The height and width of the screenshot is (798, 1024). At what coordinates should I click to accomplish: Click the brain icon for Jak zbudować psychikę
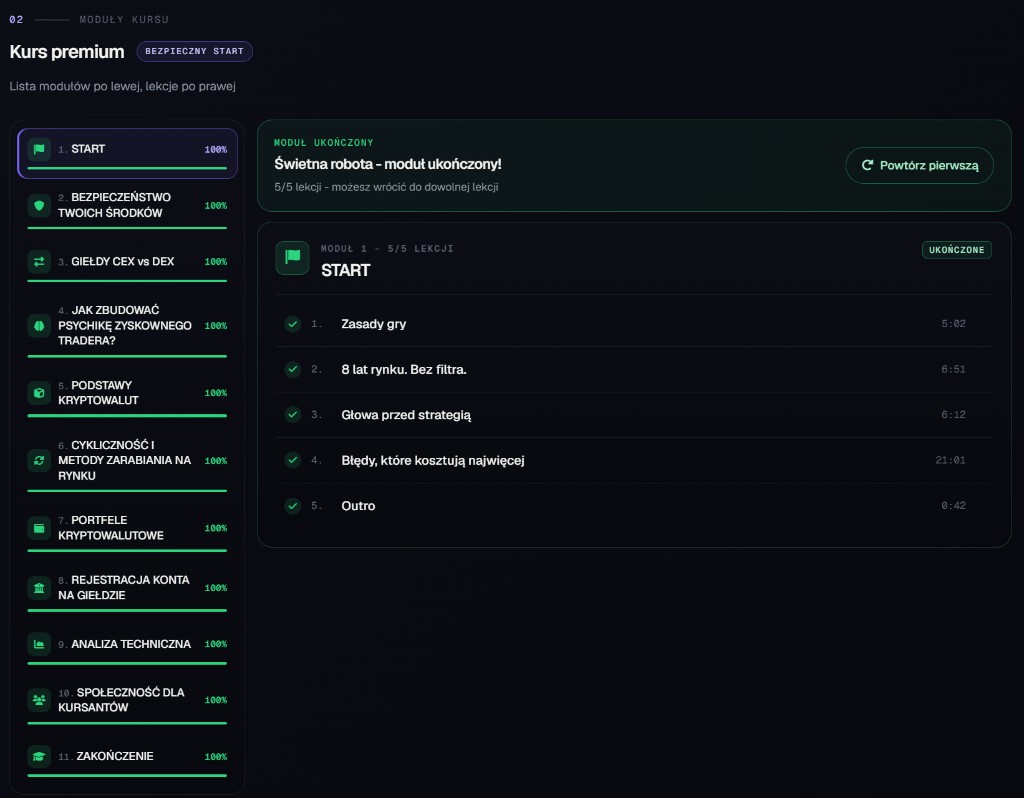[x=39, y=325]
